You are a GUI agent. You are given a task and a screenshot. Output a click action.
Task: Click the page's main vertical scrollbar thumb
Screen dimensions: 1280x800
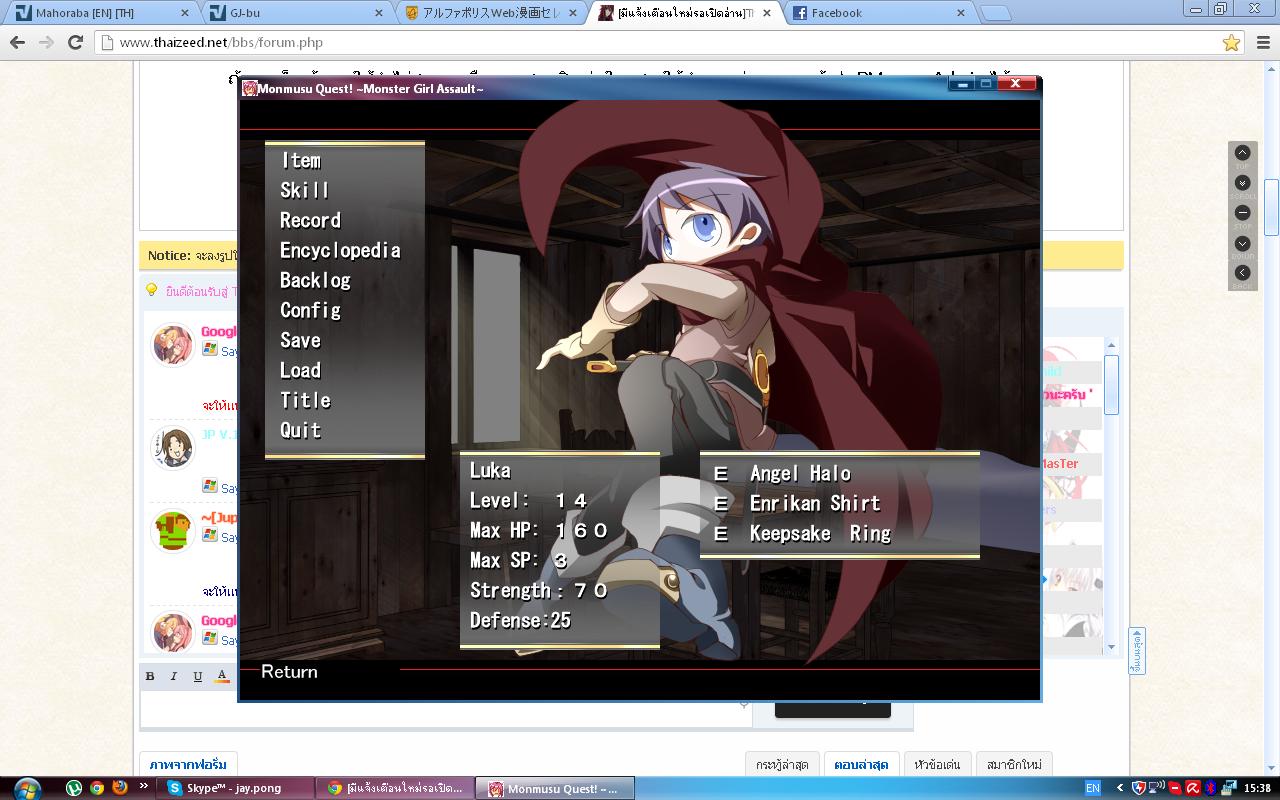click(1271, 207)
